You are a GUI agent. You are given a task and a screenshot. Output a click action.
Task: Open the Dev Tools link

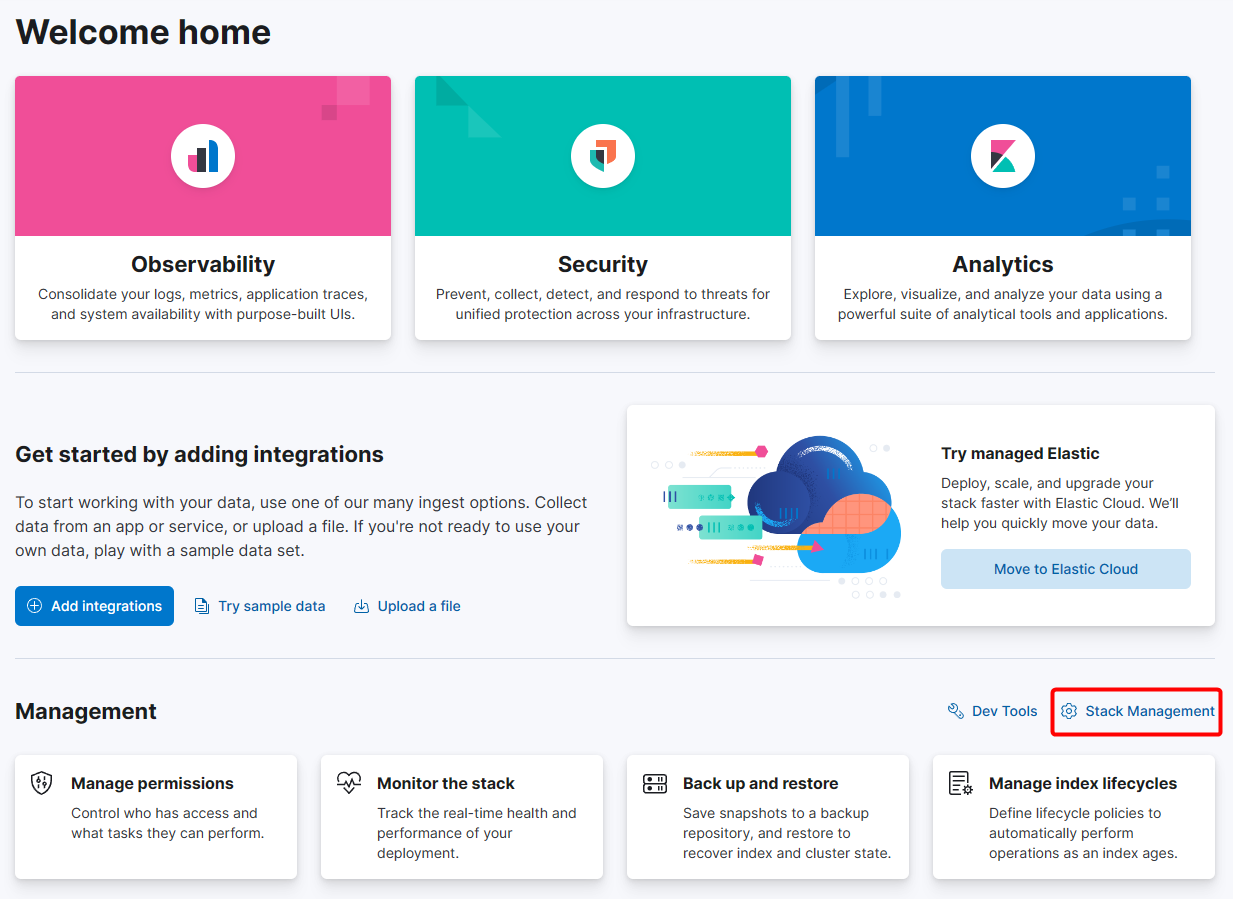click(x=1004, y=711)
